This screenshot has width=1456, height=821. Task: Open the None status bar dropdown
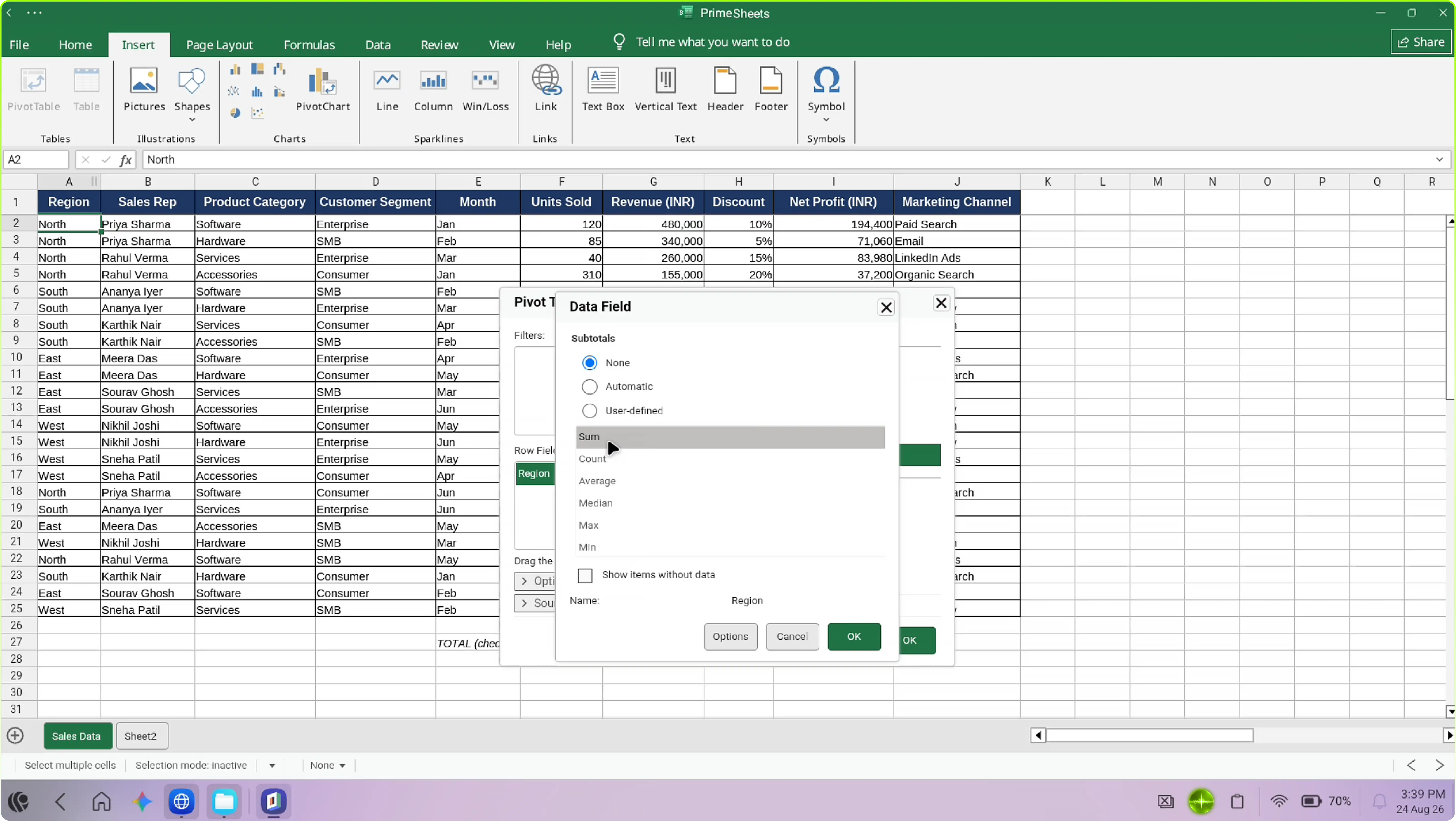328,765
